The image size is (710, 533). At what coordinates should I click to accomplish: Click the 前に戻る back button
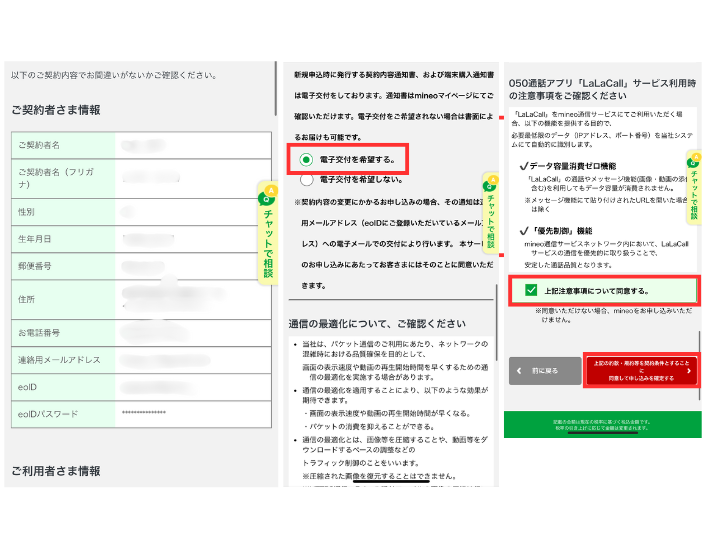[x=545, y=370]
